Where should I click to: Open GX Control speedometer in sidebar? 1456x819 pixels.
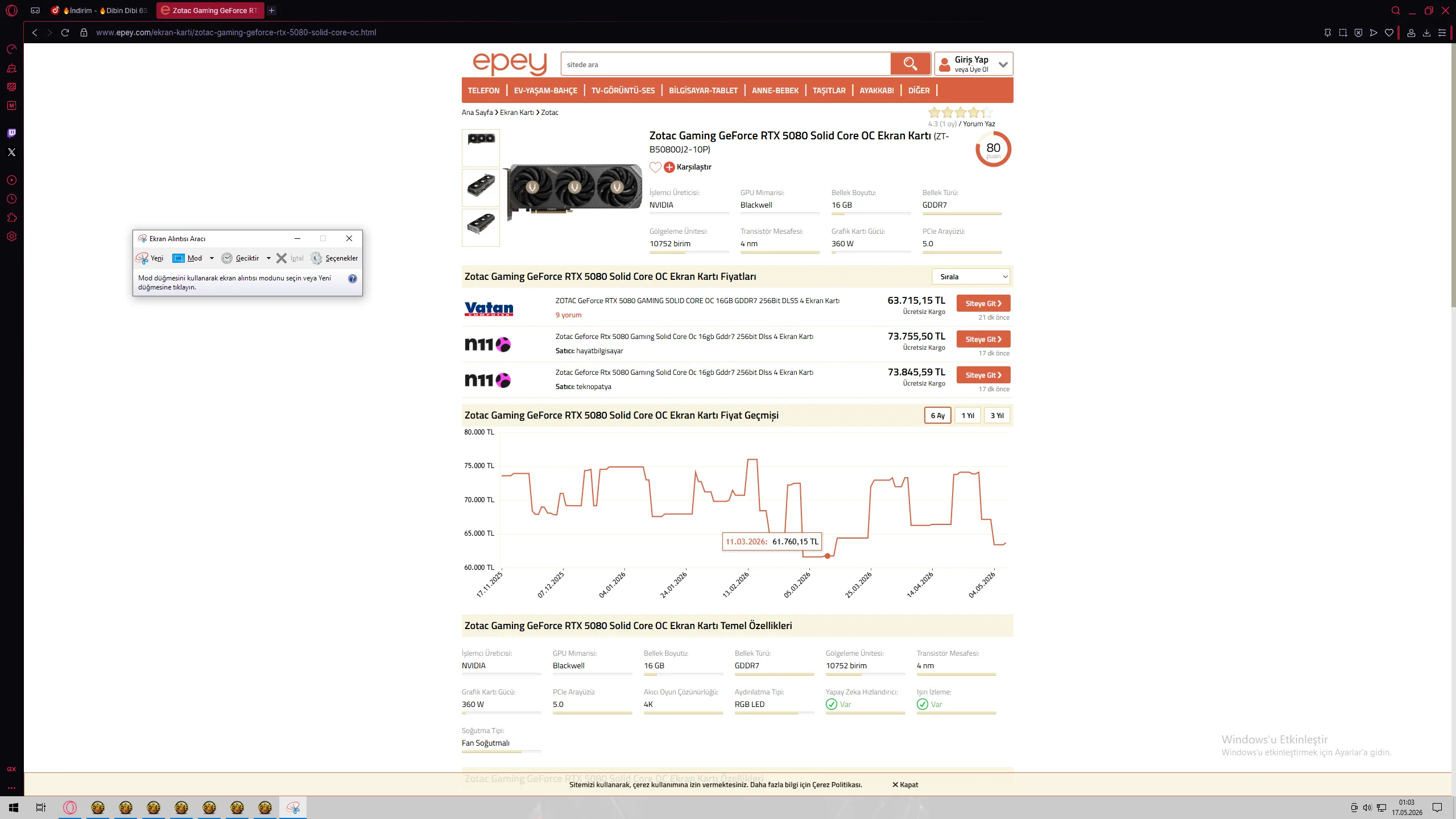(11, 49)
